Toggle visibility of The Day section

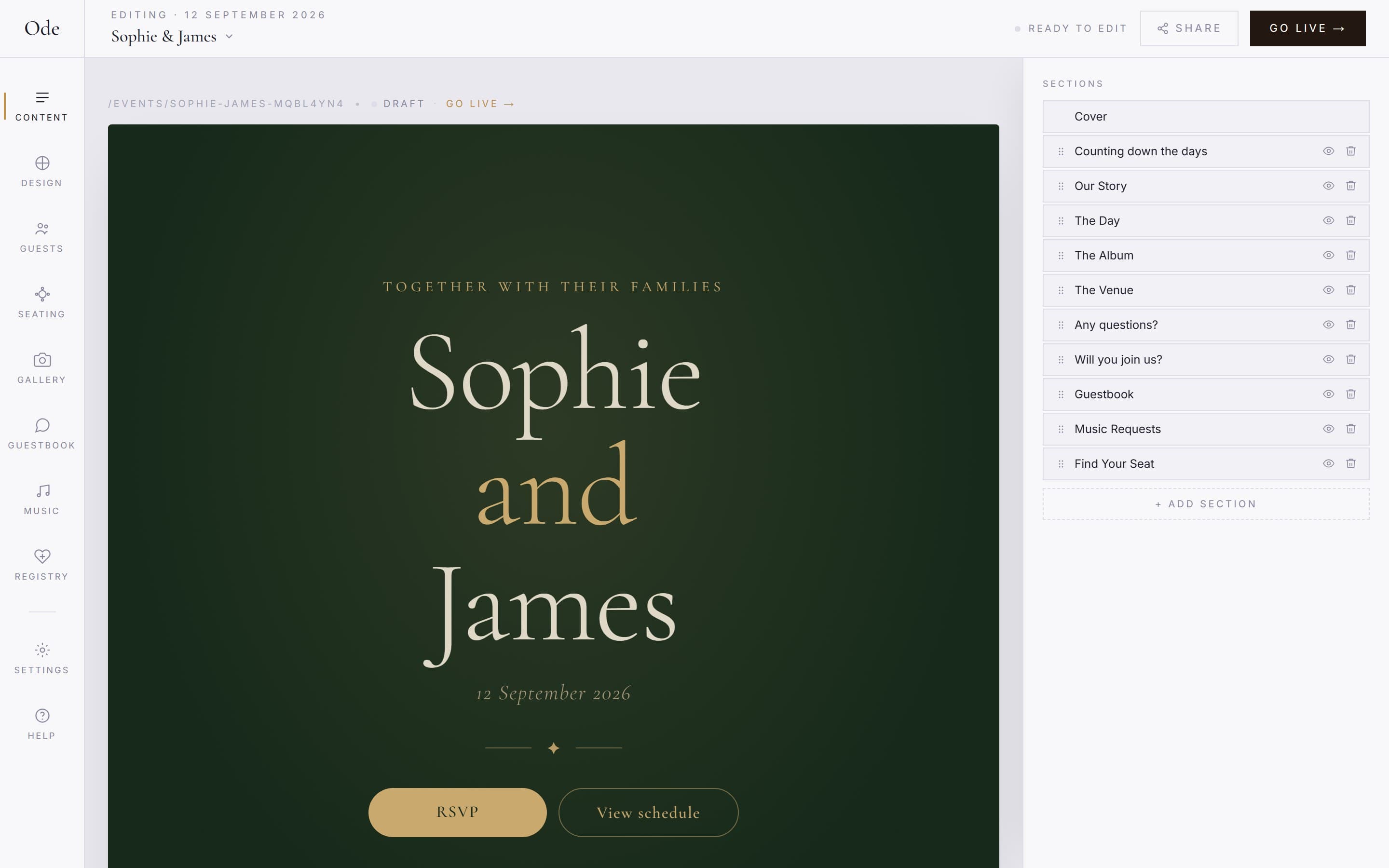click(1328, 220)
